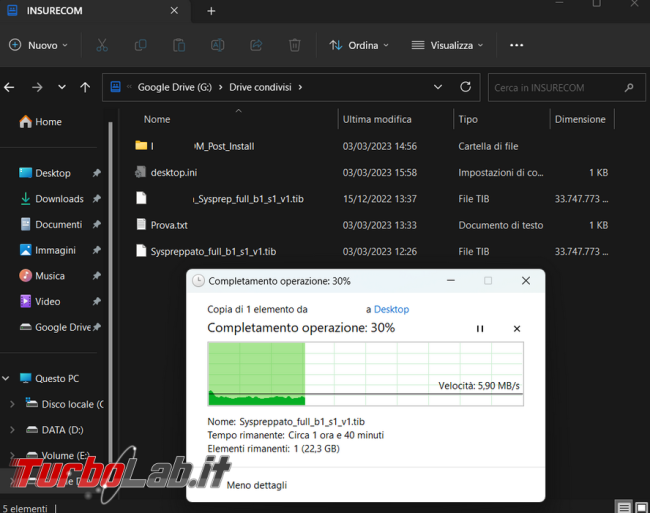Unpin Downloads from quick access
Screen dimensions: 650x513
(97, 198)
